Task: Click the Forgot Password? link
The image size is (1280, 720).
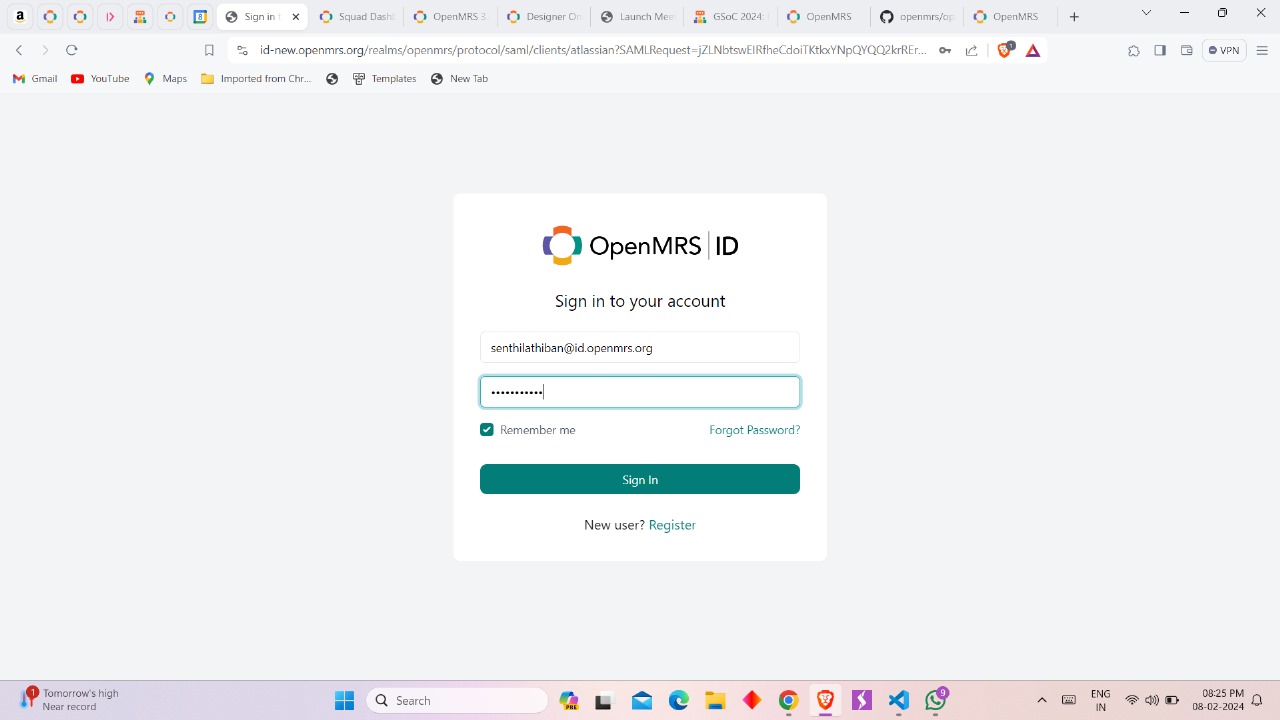Action: [755, 430]
